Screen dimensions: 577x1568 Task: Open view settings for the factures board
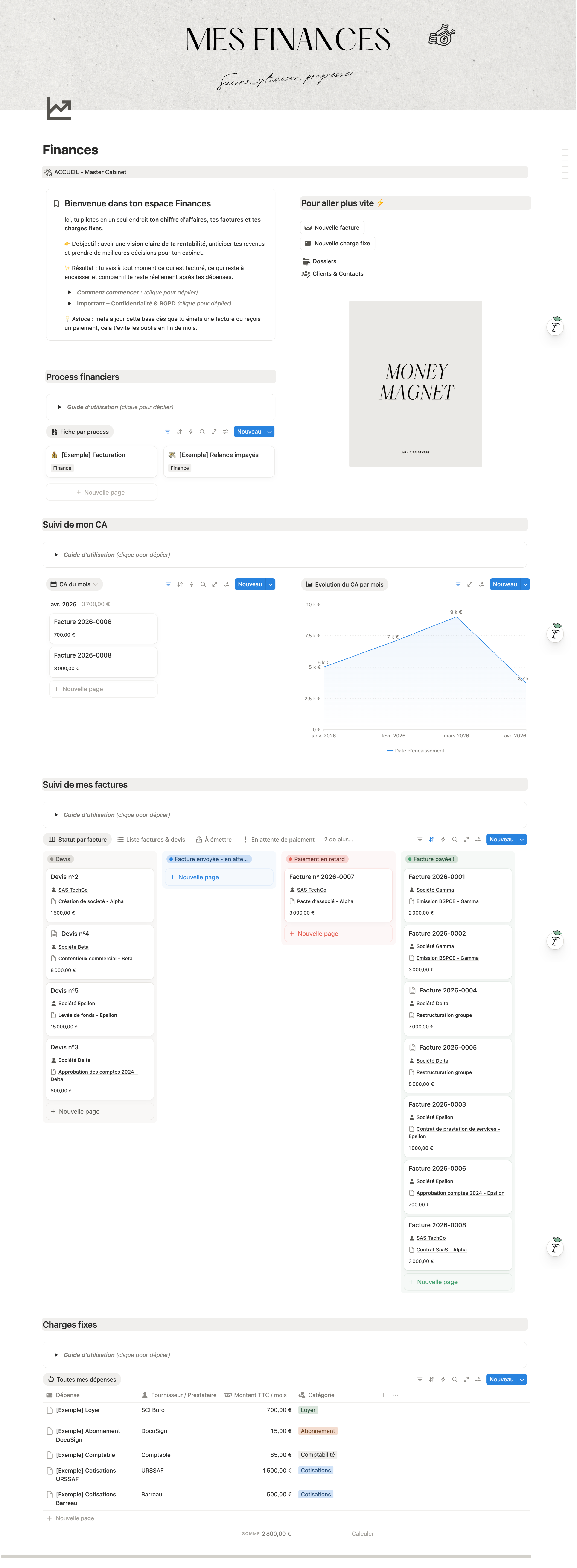(478, 839)
